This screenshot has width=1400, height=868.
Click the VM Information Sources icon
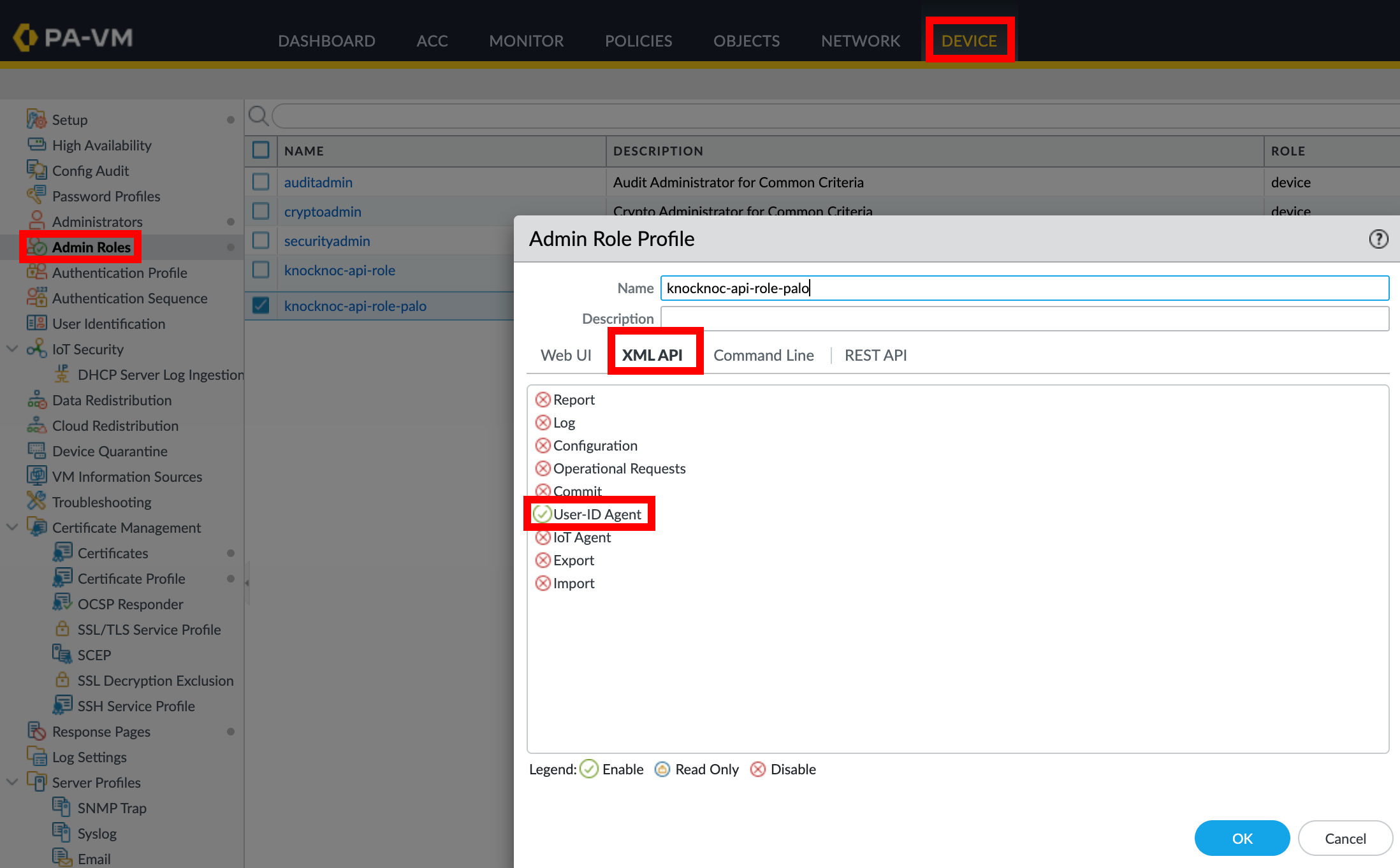(x=36, y=476)
